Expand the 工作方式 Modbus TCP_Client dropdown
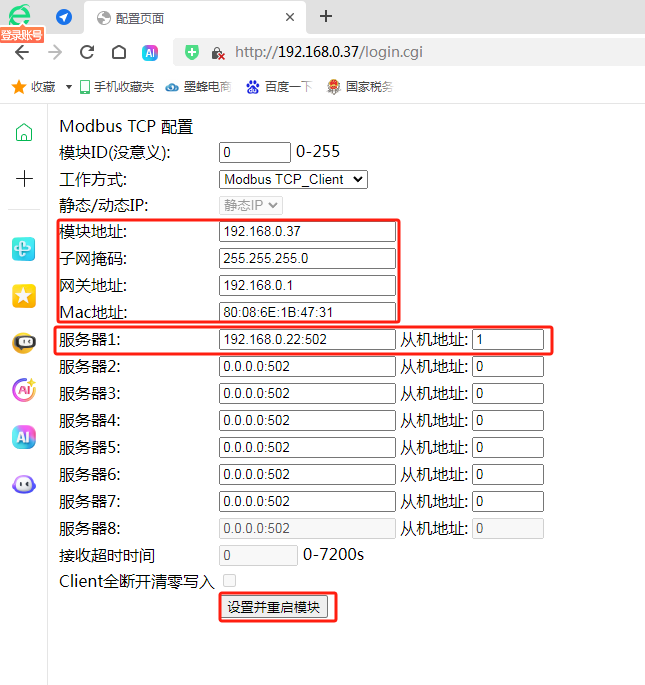This screenshot has height=685, width=645. click(293, 180)
